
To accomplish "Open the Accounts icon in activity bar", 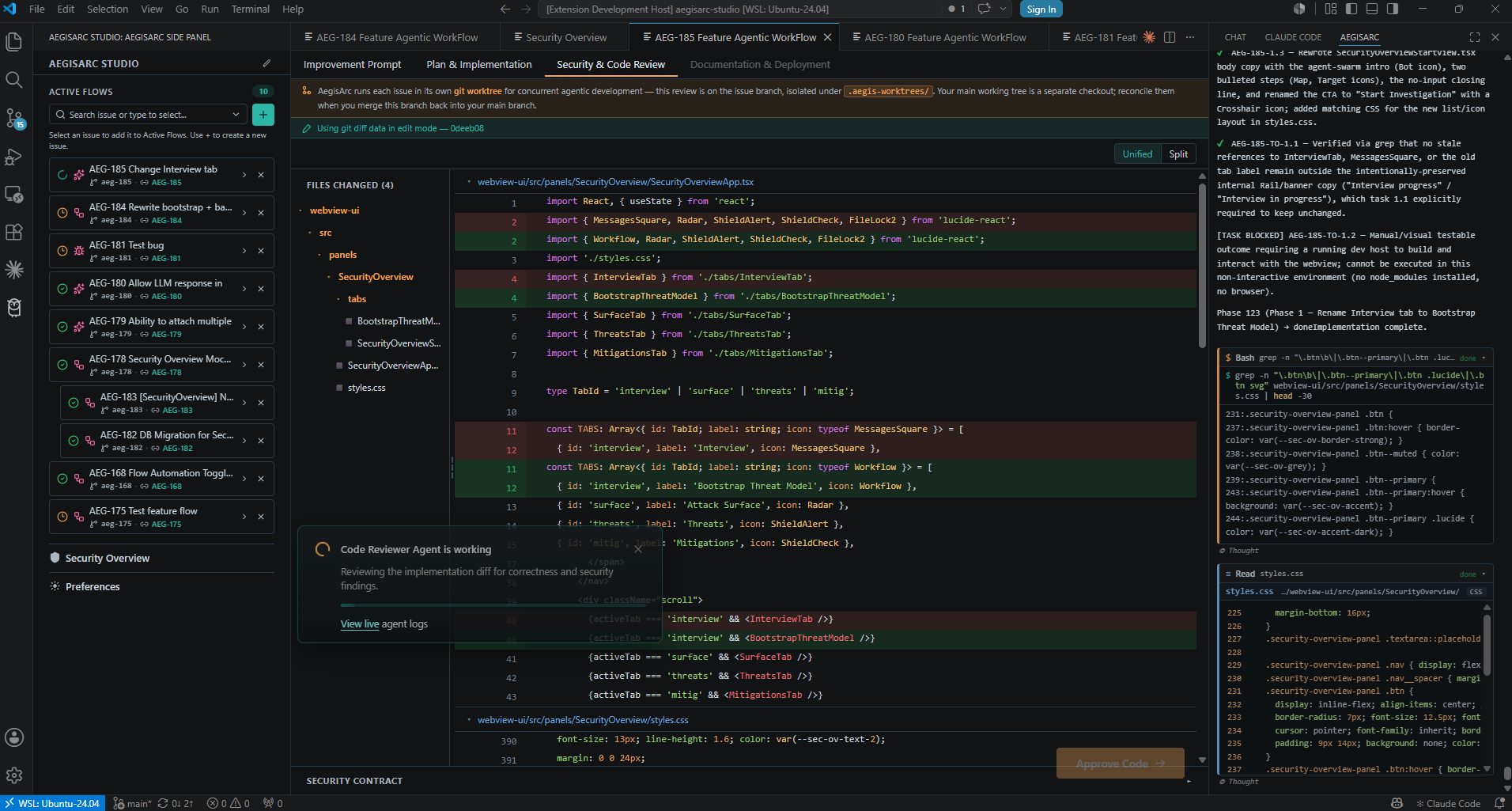I will point(14,737).
